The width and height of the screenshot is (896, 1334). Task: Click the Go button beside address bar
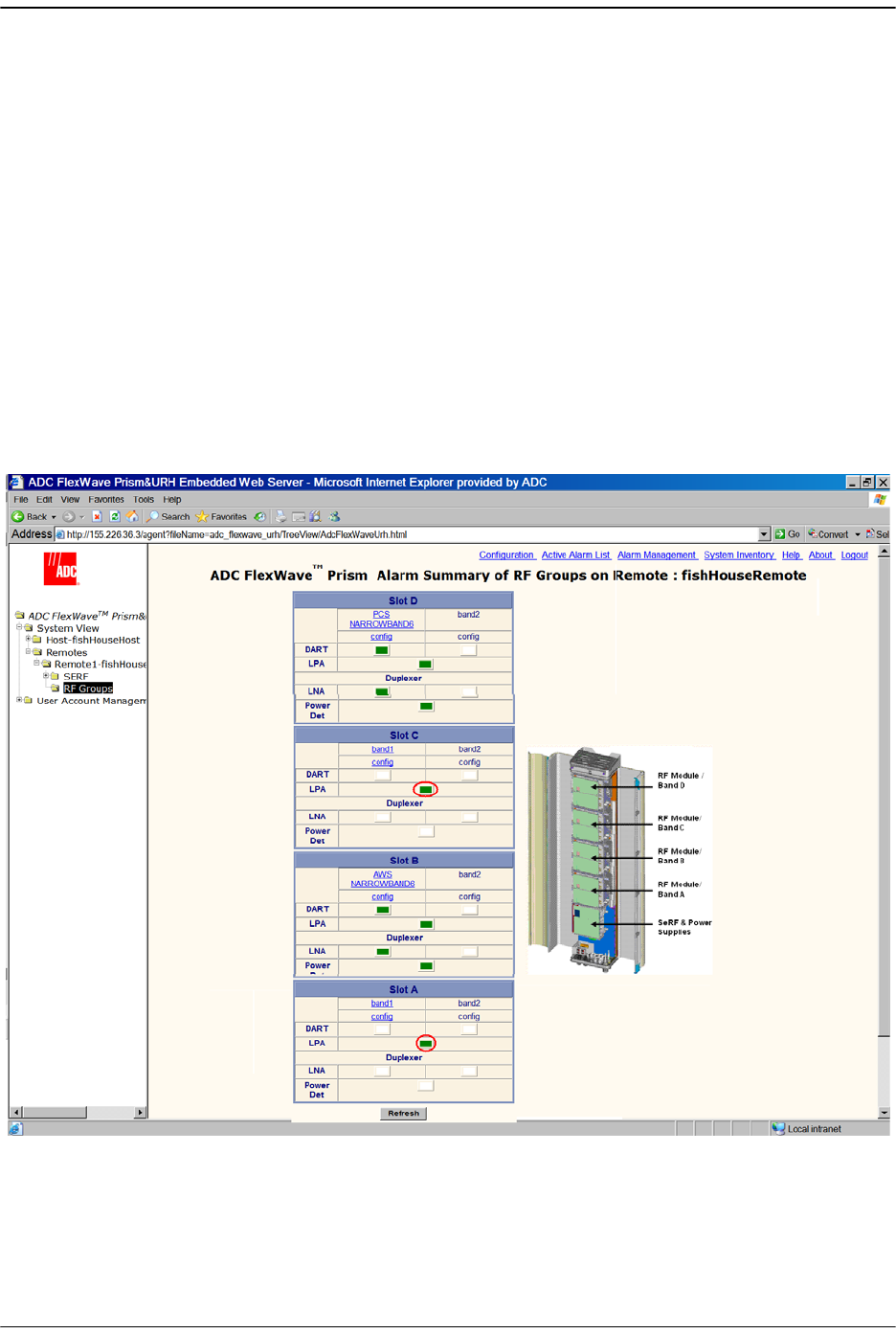pos(788,534)
